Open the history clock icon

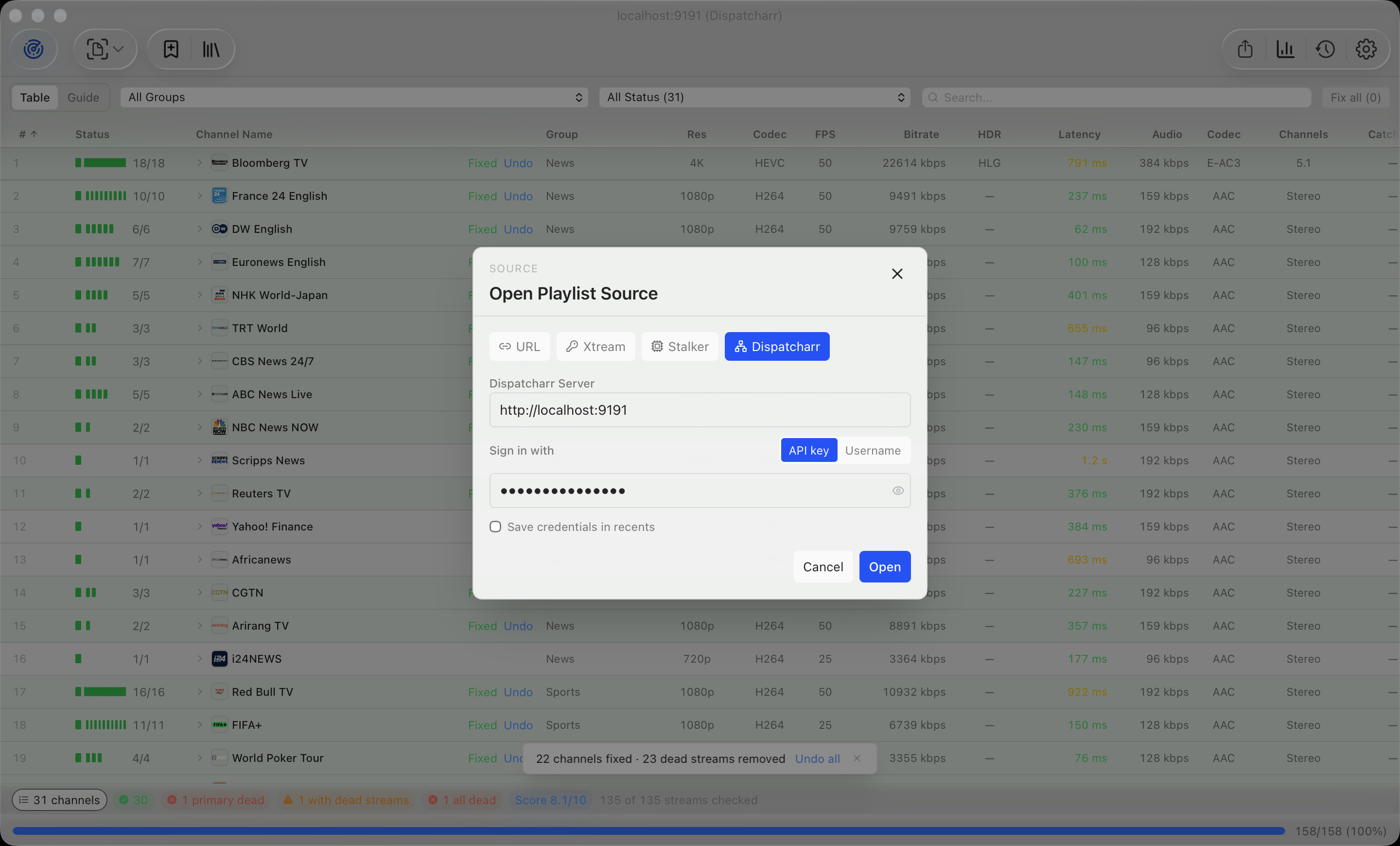pos(1326,49)
